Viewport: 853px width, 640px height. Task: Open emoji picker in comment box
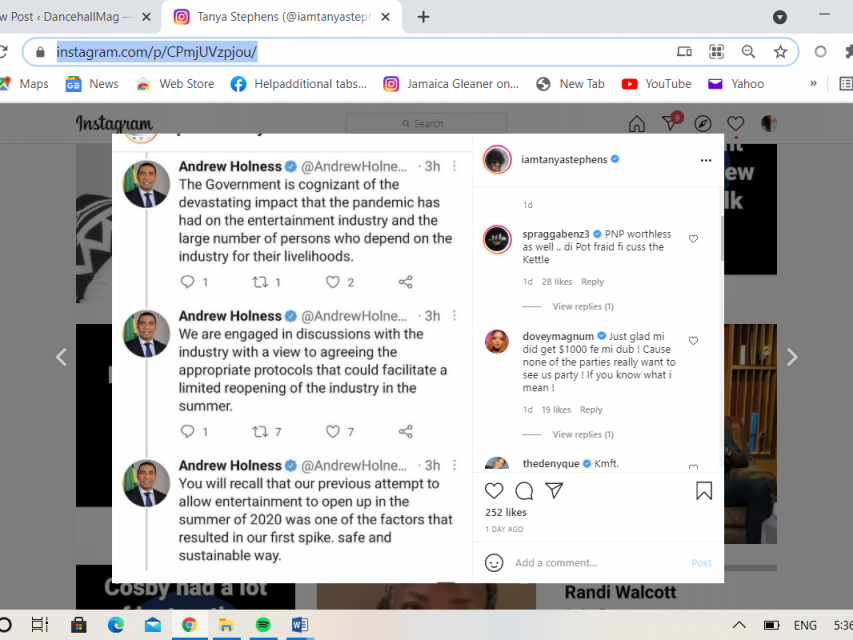point(493,563)
